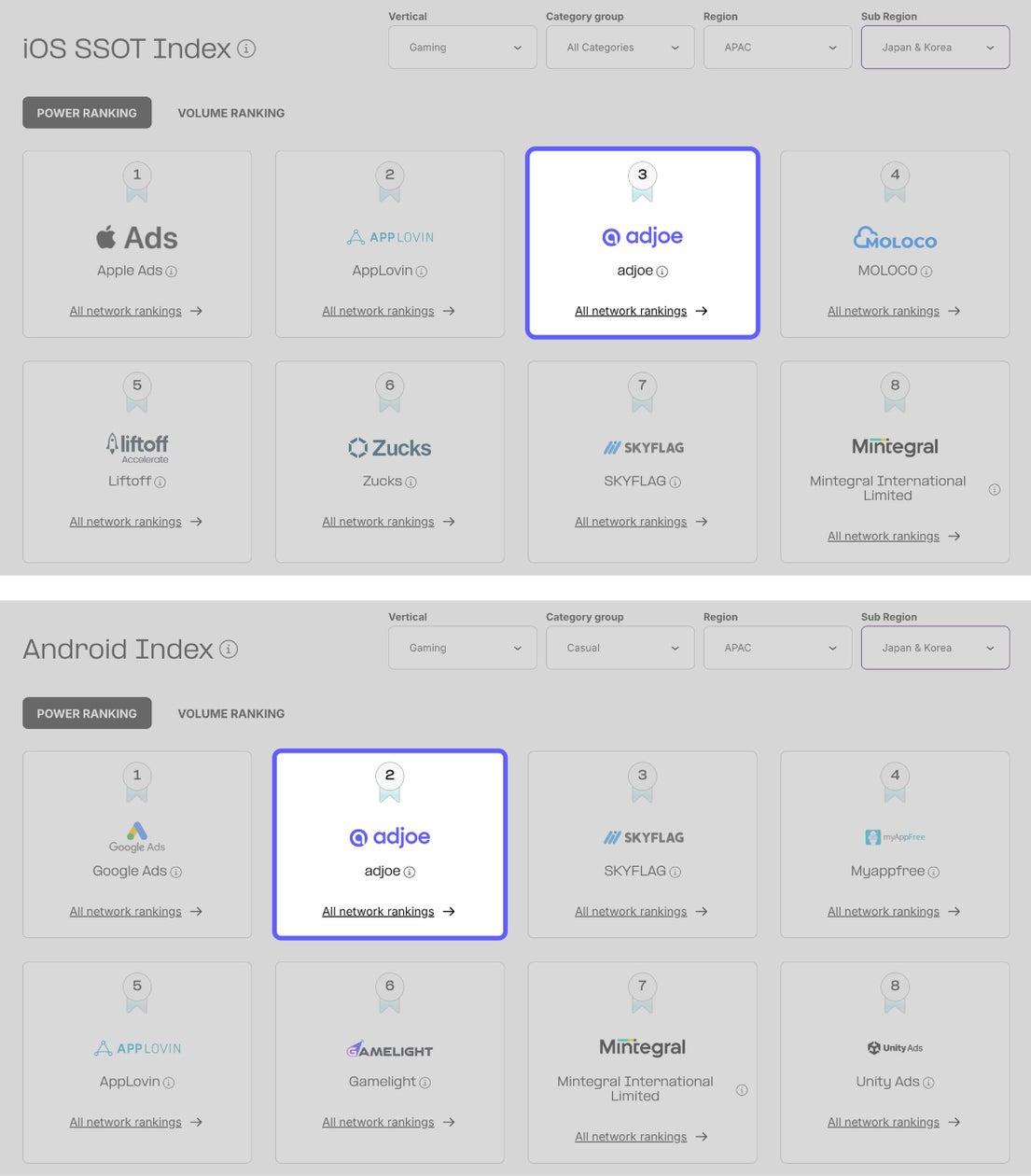This screenshot has height=1176, width=1031.
Task: Click the info icon beside Myappfree
Action: 933,872
